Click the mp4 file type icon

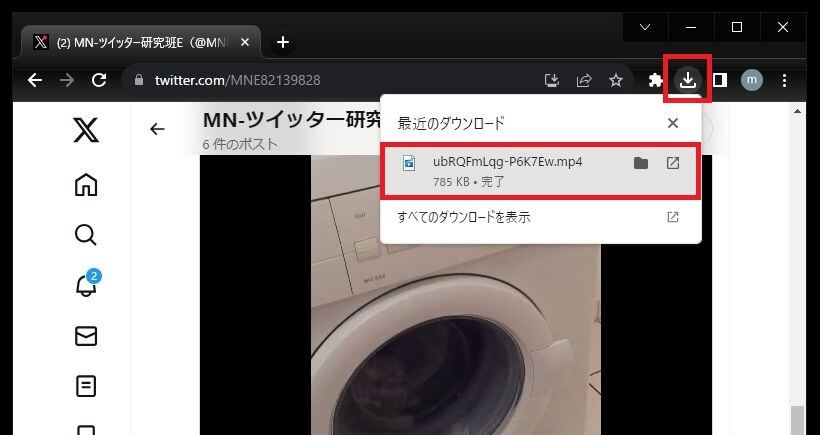click(x=408, y=163)
